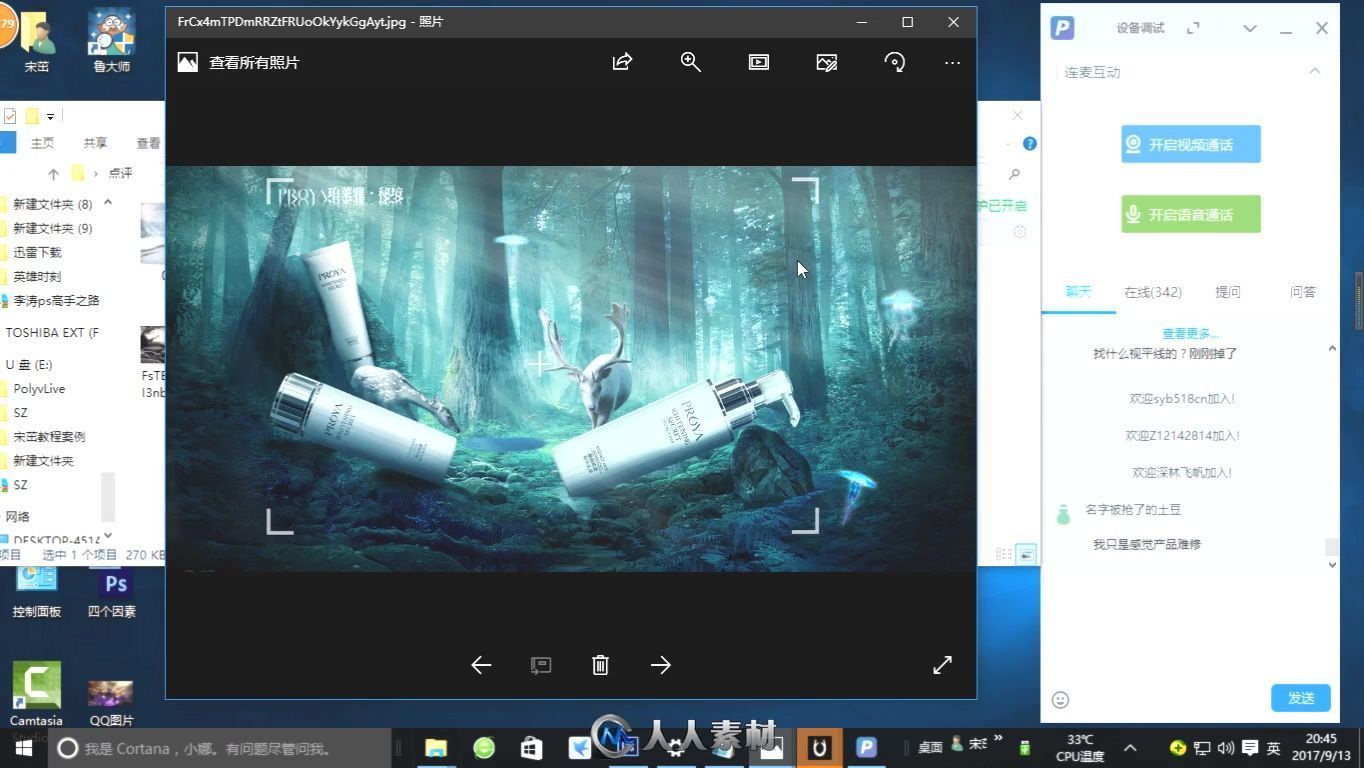The width and height of the screenshot is (1364, 768).
Task: Click volume speaker icon in tray
Action: [x=1225, y=748]
